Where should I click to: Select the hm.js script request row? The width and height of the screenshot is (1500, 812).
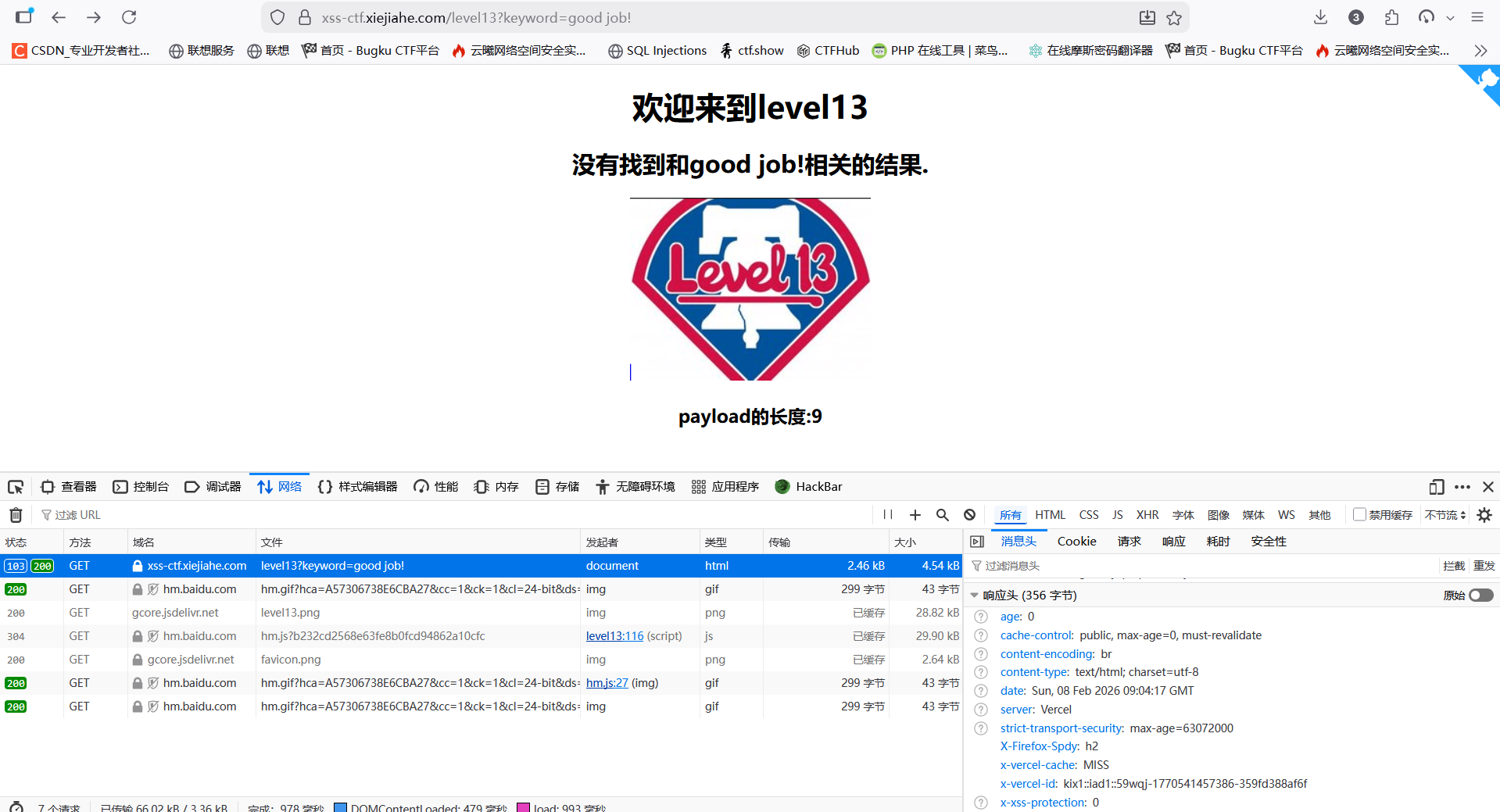click(481, 636)
